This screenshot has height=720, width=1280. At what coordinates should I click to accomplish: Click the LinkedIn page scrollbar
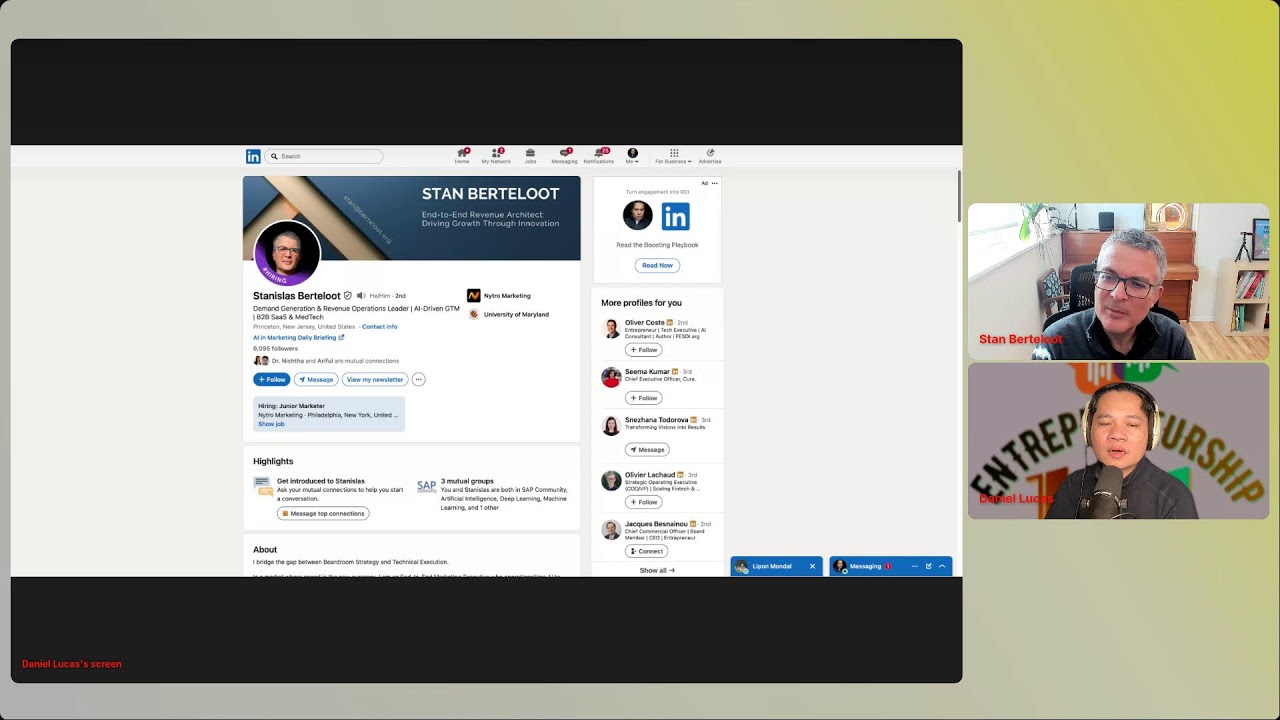959,198
